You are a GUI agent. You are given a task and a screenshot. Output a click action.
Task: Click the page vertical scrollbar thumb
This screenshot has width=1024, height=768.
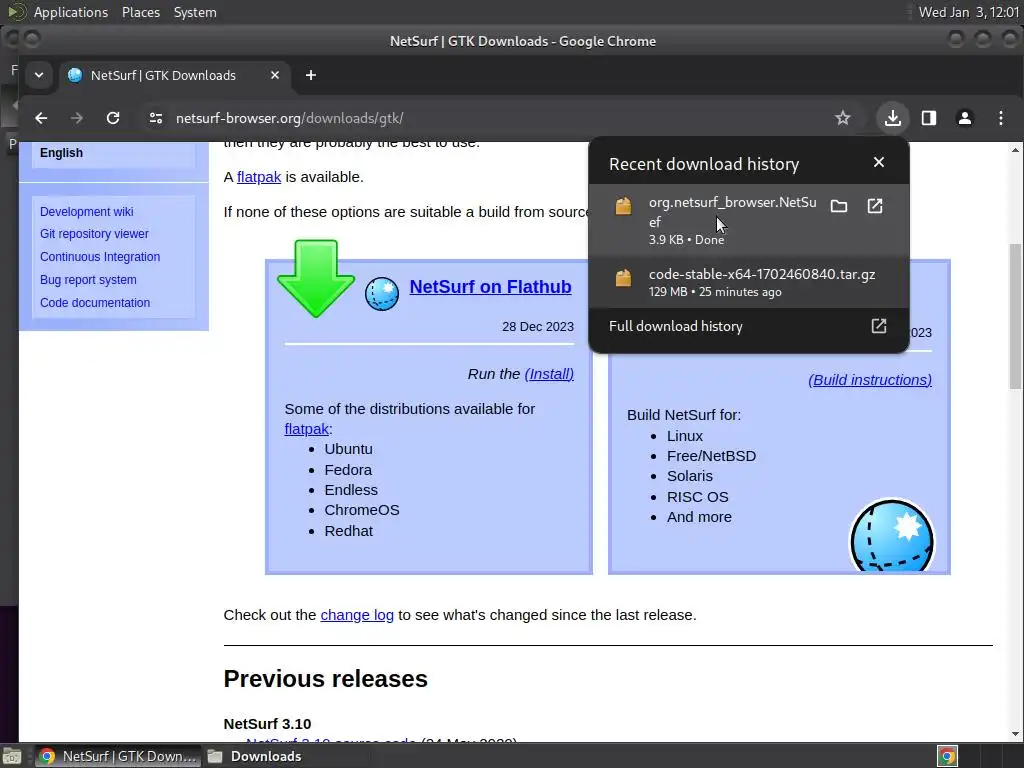pyautogui.click(x=1015, y=317)
